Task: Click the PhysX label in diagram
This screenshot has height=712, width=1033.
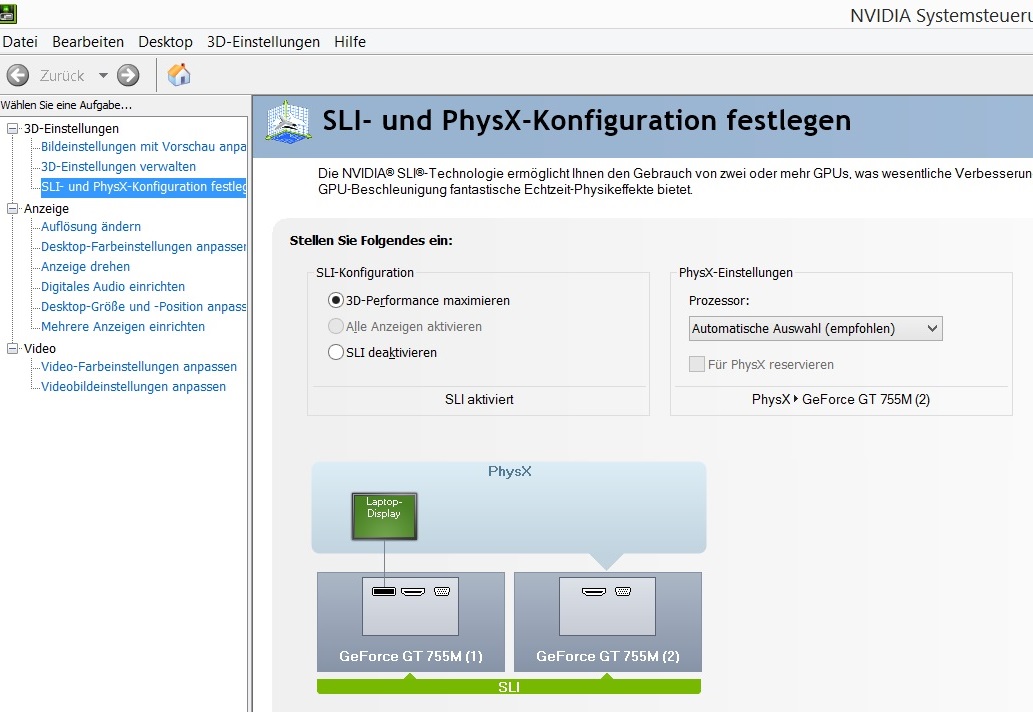Action: pos(509,471)
